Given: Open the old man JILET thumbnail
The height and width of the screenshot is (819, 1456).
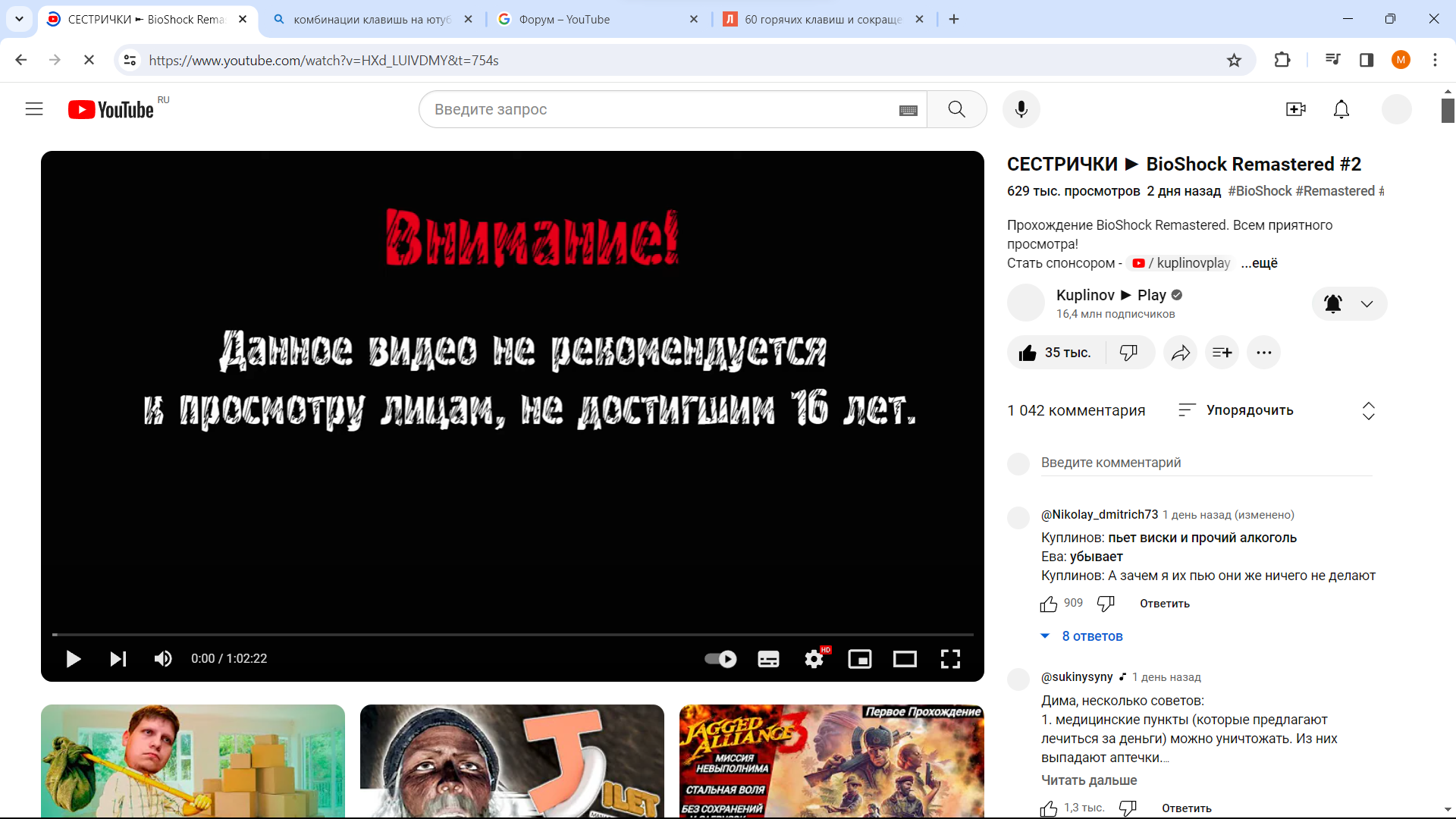Looking at the screenshot, I should [x=512, y=761].
